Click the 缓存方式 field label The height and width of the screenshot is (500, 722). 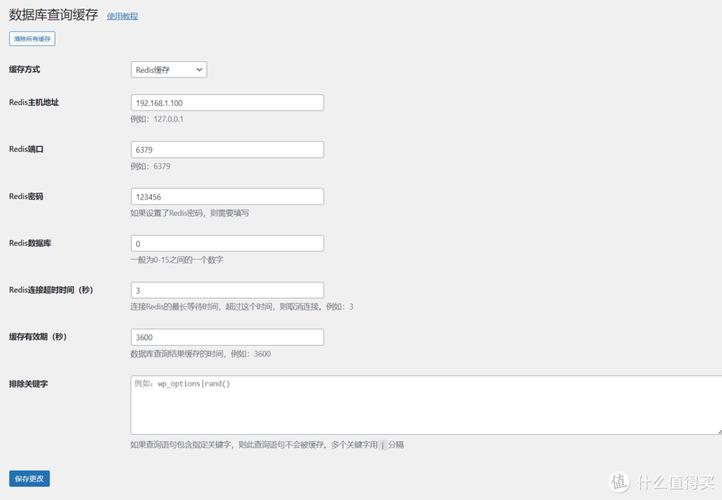pyautogui.click(x=25, y=69)
